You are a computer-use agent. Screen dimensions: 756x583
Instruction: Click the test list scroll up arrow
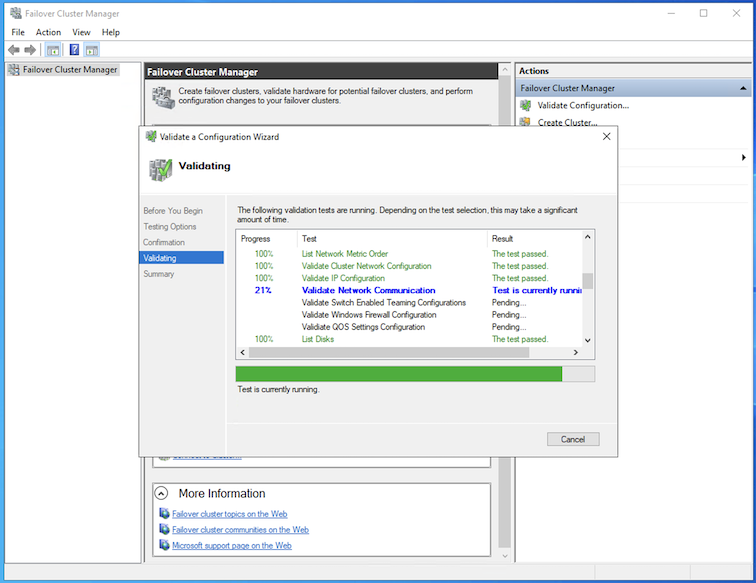[587, 236]
